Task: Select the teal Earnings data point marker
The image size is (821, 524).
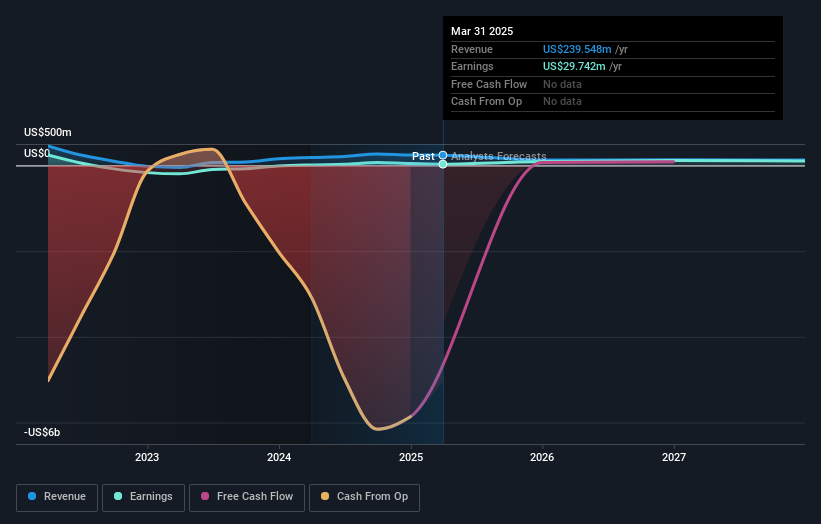Action: 443,164
